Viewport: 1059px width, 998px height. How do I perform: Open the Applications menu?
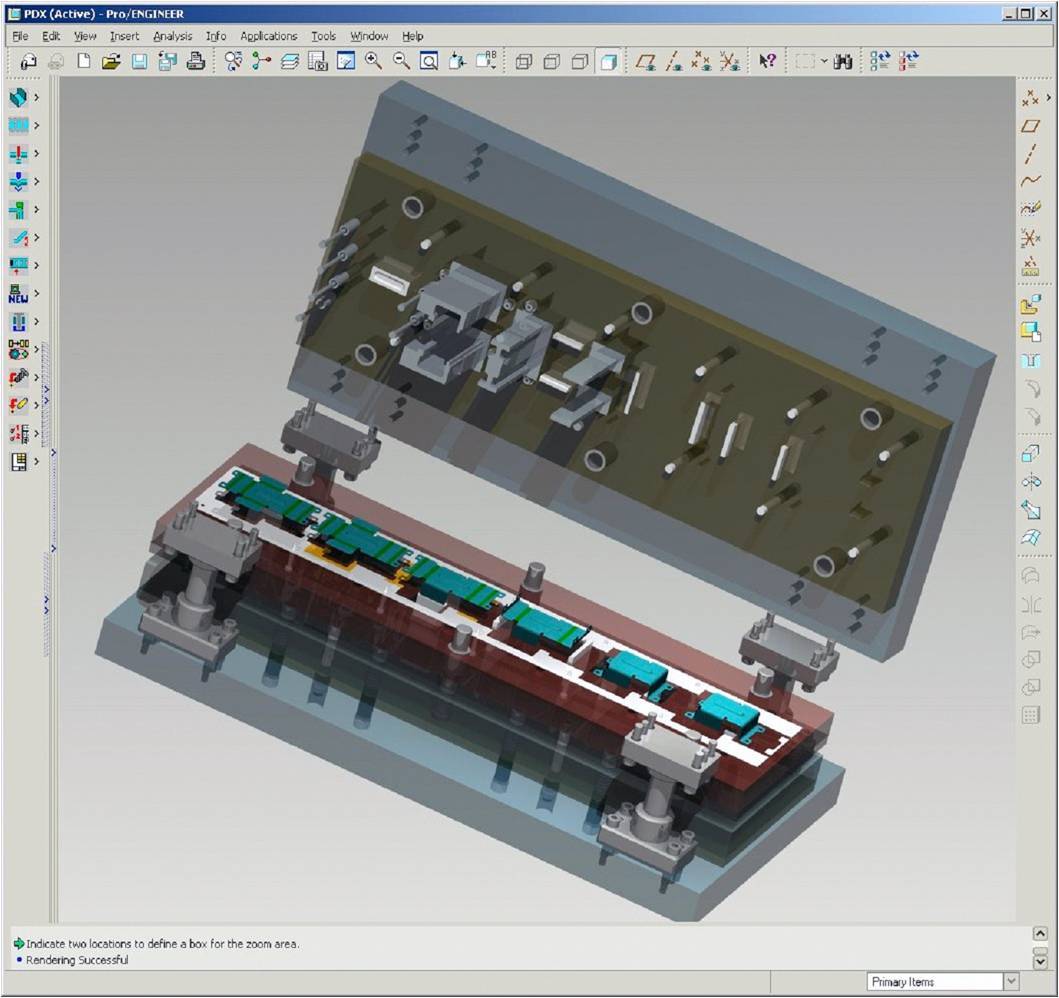[268, 36]
